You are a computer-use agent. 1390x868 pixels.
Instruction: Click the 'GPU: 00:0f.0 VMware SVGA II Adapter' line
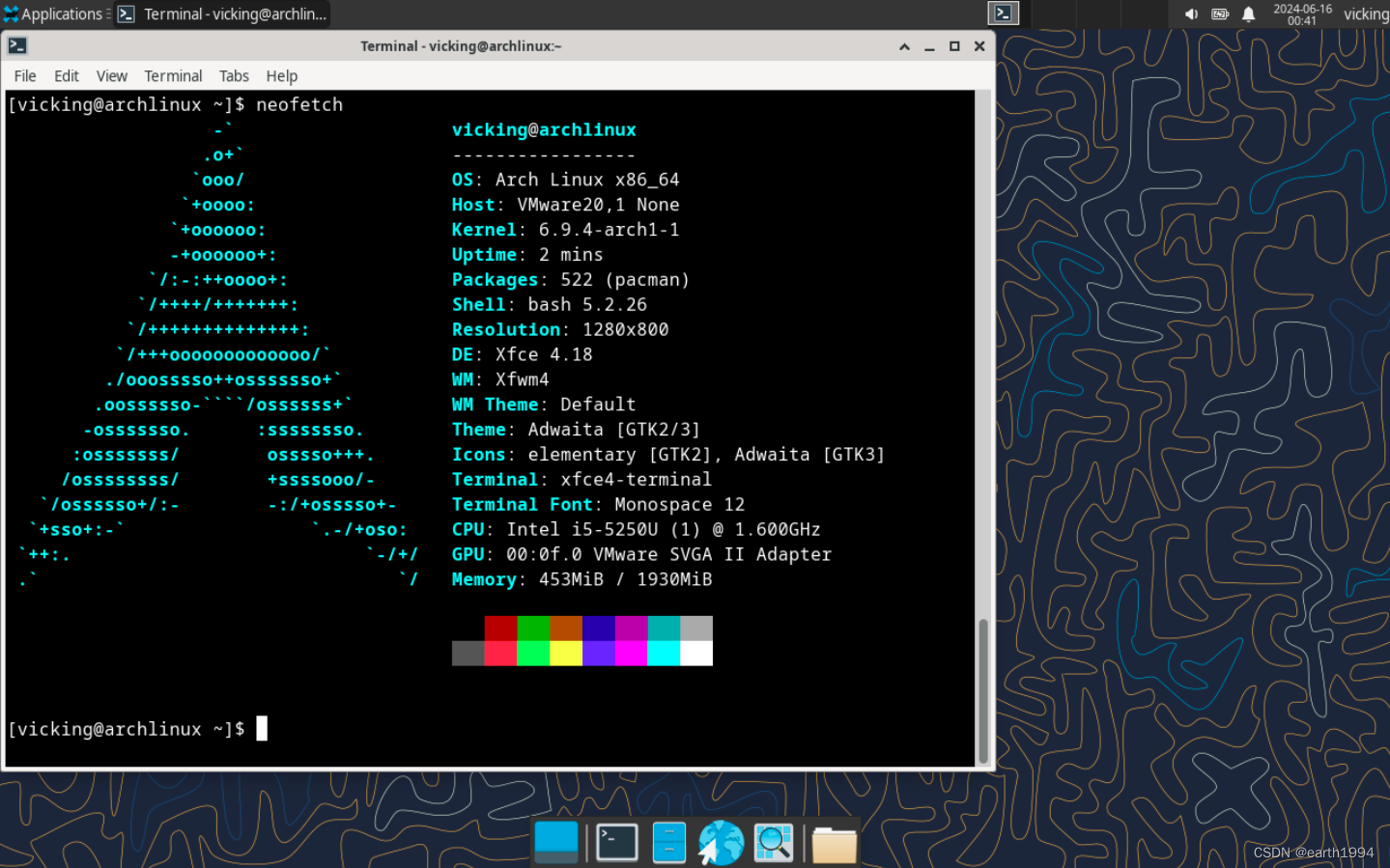[x=641, y=554]
